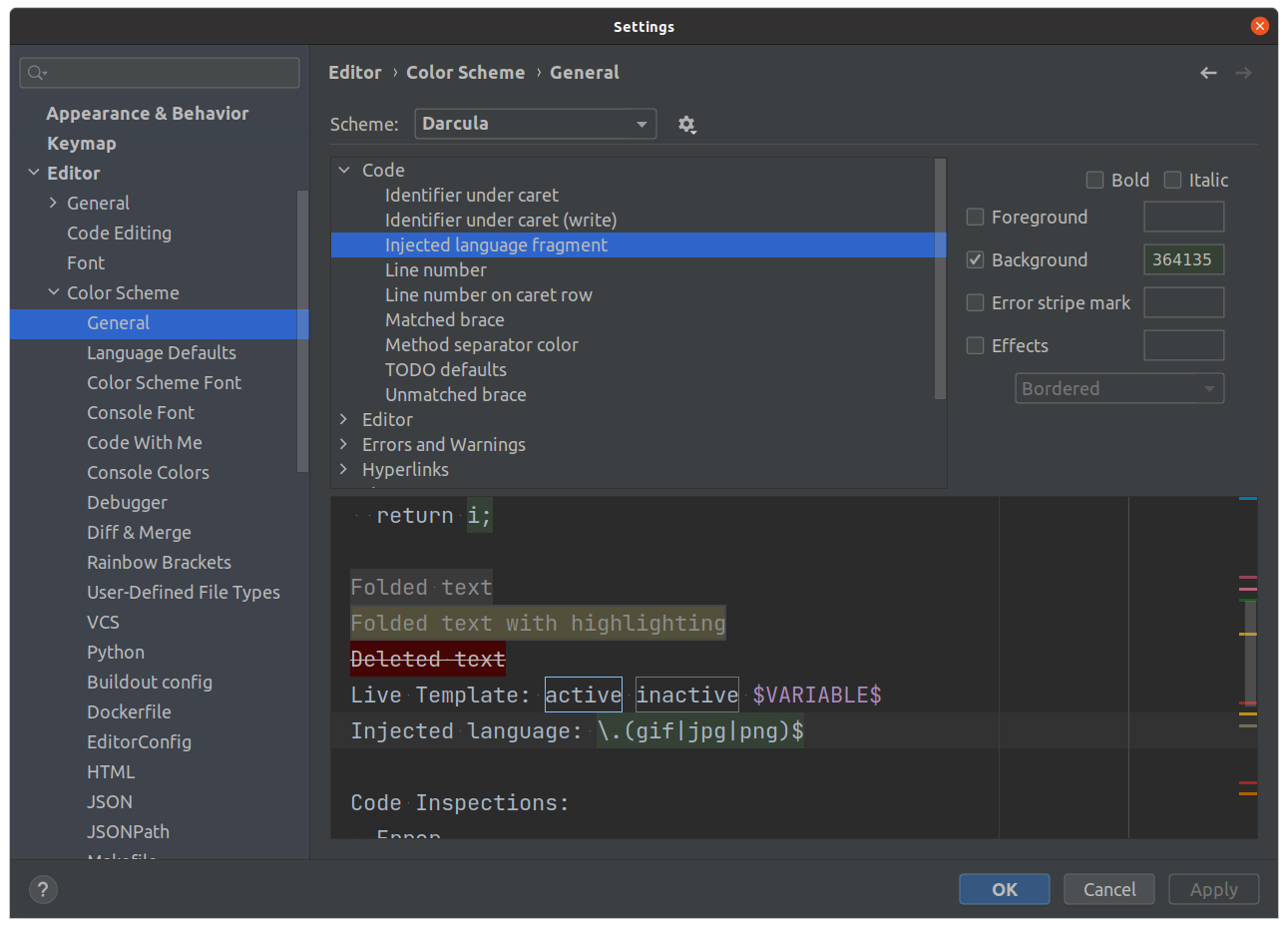Select Matched brace attribute

click(x=444, y=319)
